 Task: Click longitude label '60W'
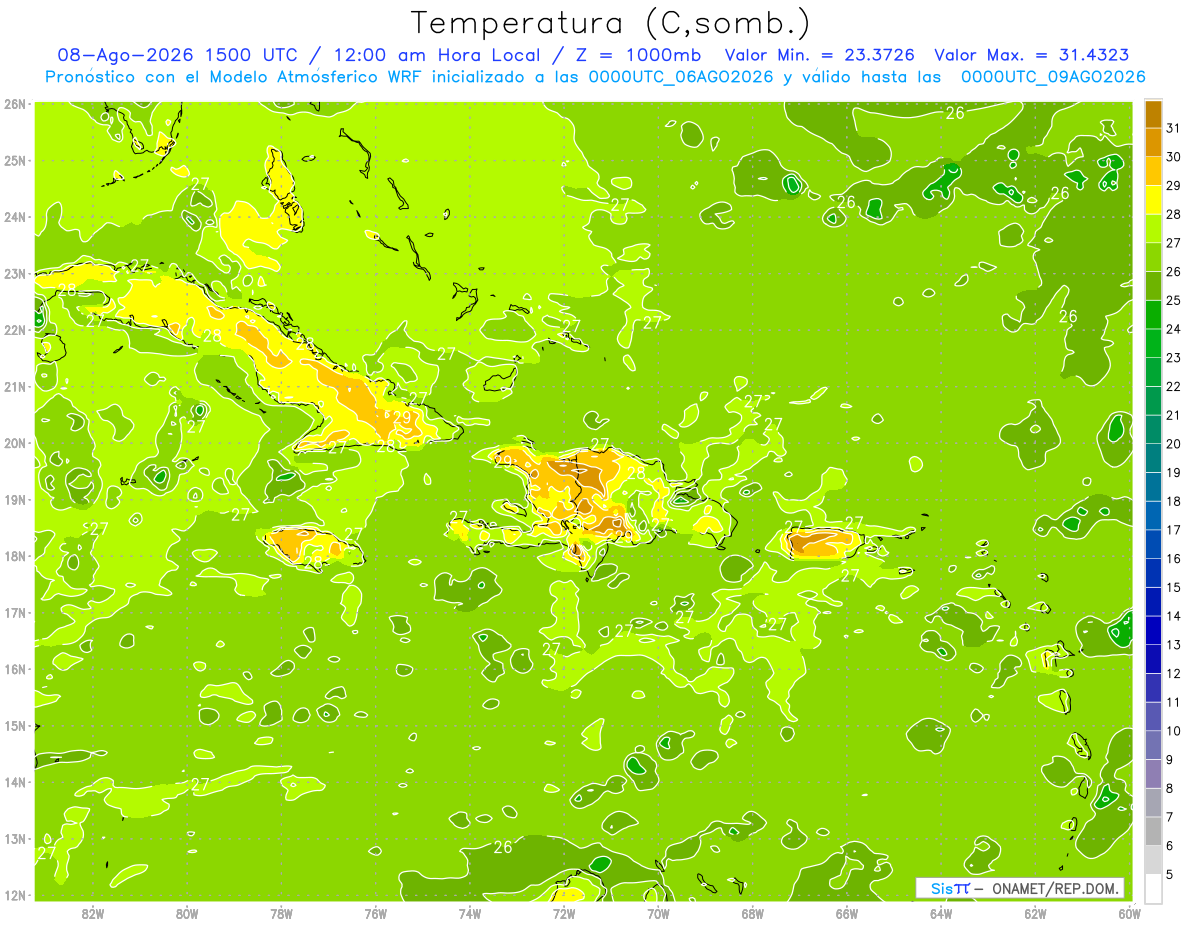pyautogui.click(x=1130, y=913)
